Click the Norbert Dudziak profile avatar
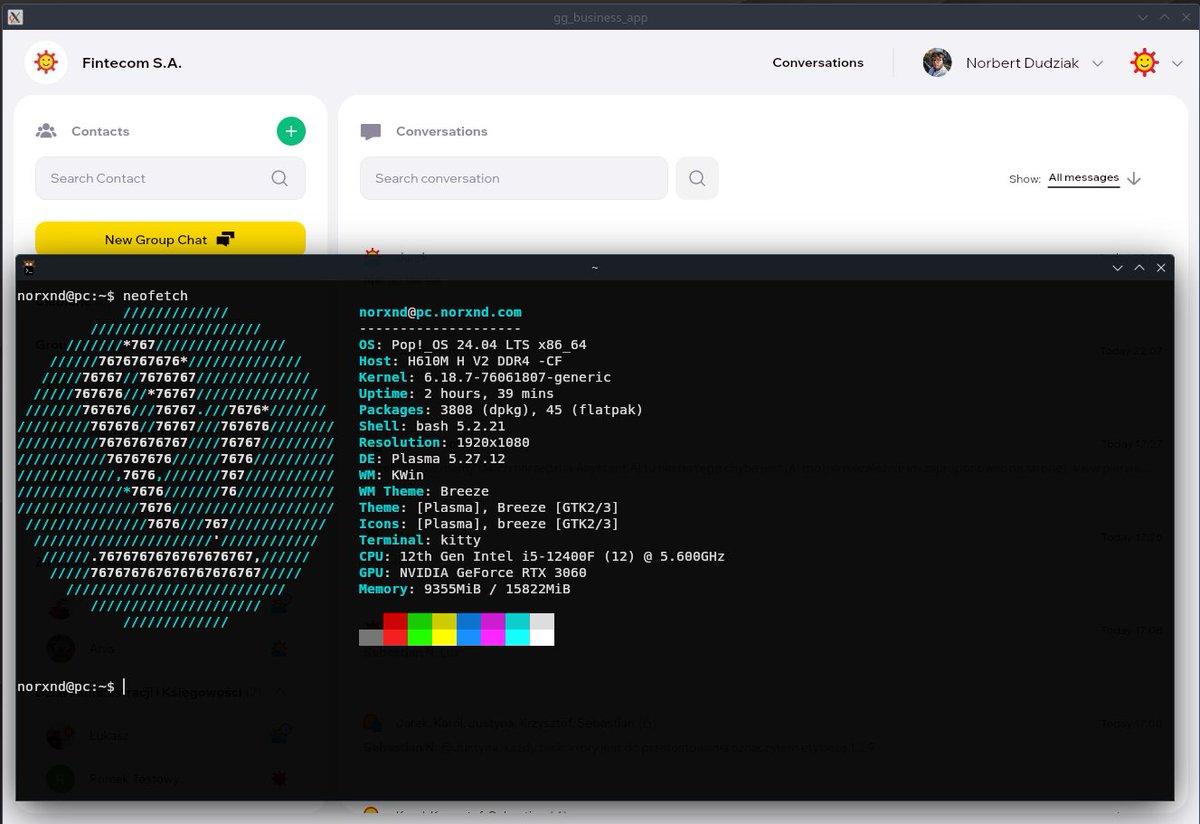Image resolution: width=1200 pixels, height=824 pixels. tap(937, 63)
